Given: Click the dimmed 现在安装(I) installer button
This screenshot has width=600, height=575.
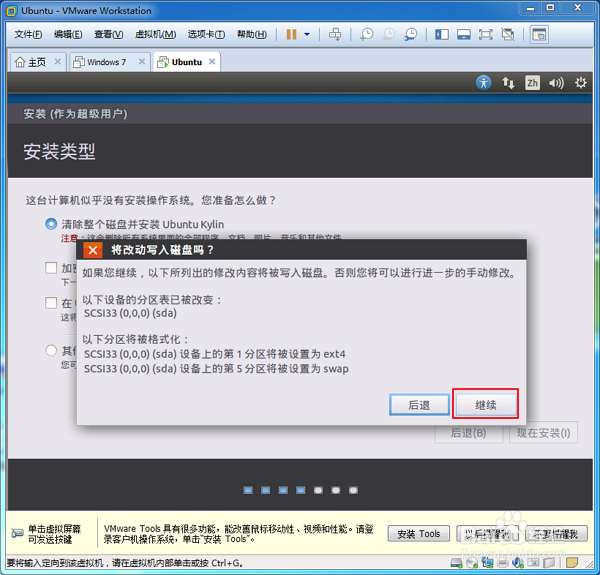Looking at the screenshot, I should [x=543, y=433].
